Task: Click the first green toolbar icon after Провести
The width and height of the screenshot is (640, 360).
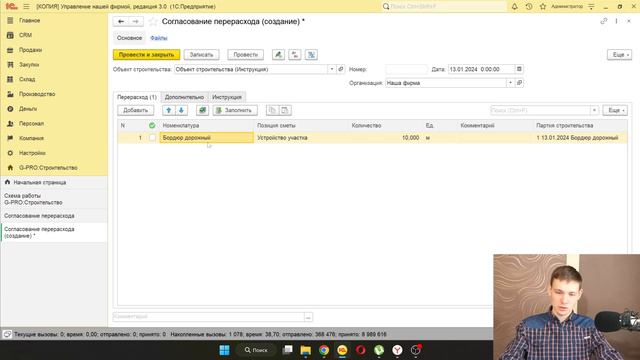Action: [x=278, y=55]
